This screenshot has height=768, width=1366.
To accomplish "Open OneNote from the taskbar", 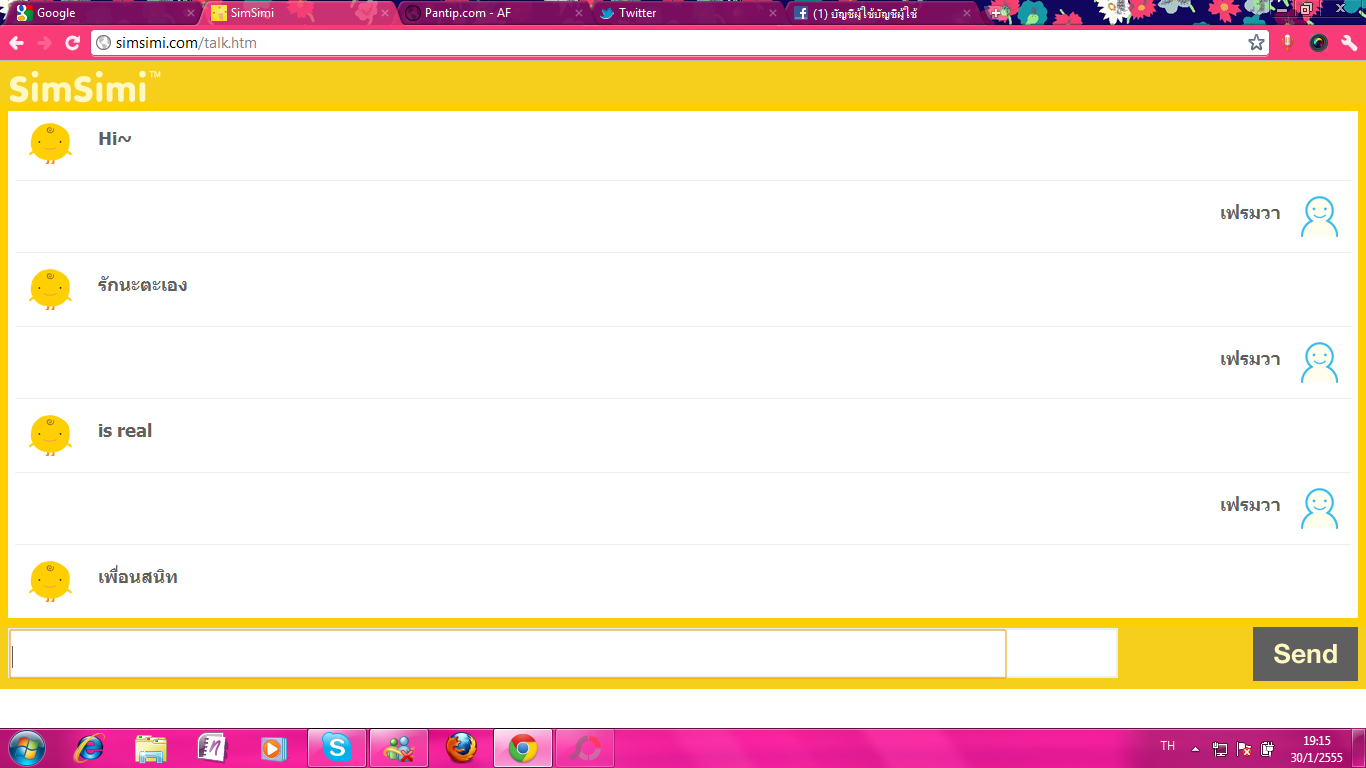I will [x=212, y=748].
